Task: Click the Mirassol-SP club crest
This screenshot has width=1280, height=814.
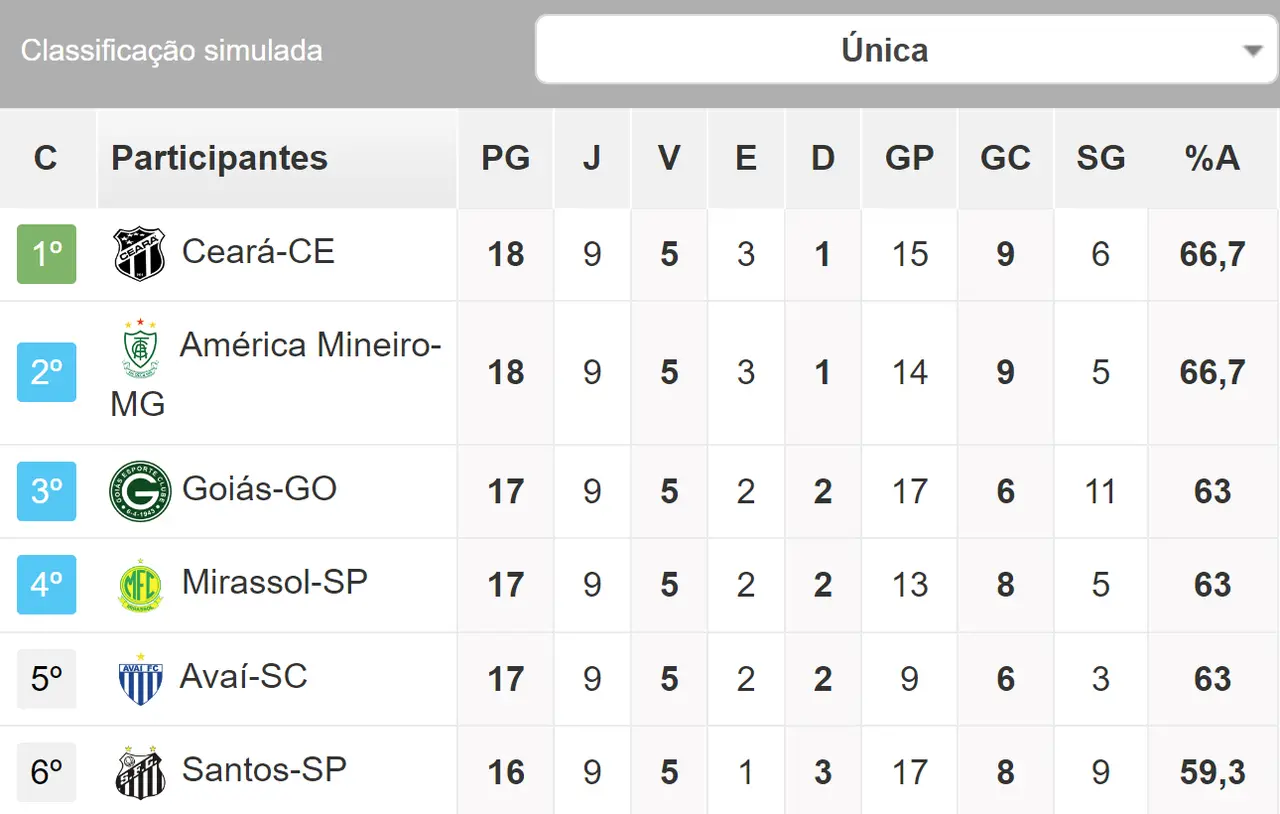Action: 140,585
